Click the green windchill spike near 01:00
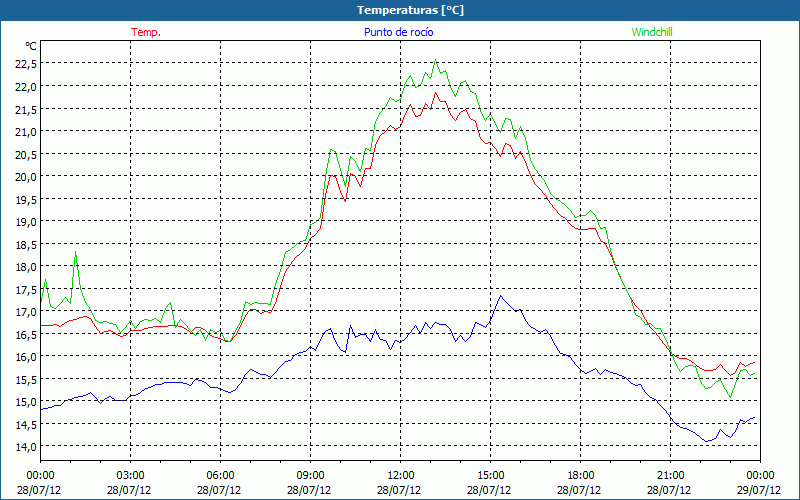 pos(76,252)
